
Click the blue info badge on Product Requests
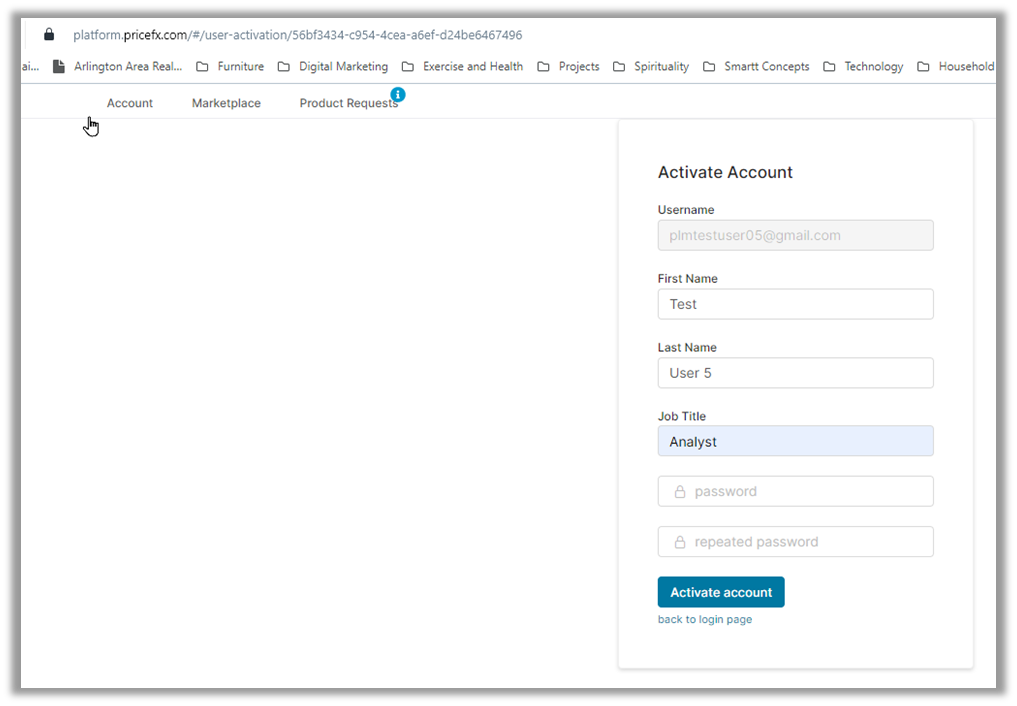click(x=397, y=94)
